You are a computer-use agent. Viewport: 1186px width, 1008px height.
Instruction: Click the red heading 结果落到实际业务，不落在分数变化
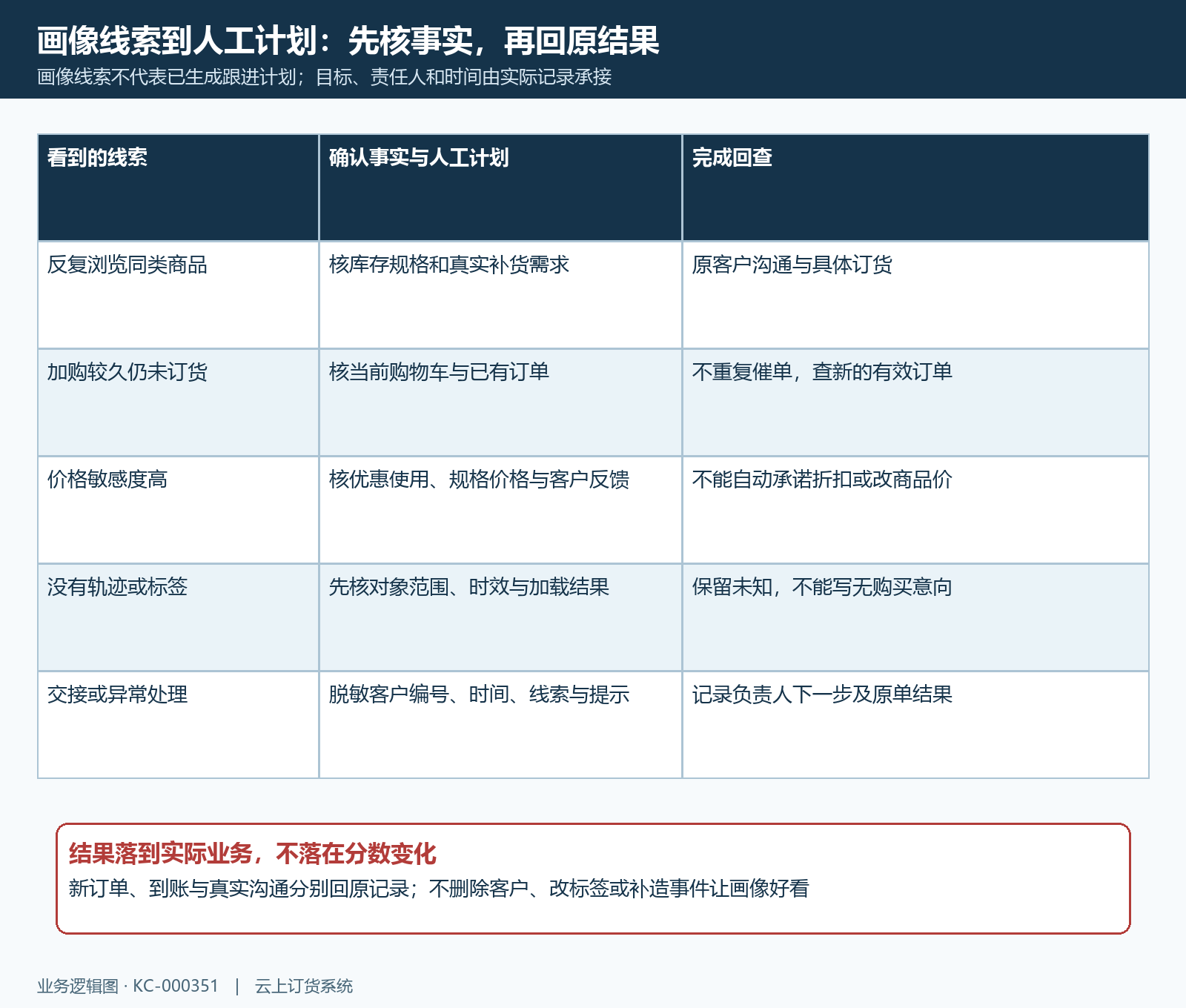coord(253,854)
